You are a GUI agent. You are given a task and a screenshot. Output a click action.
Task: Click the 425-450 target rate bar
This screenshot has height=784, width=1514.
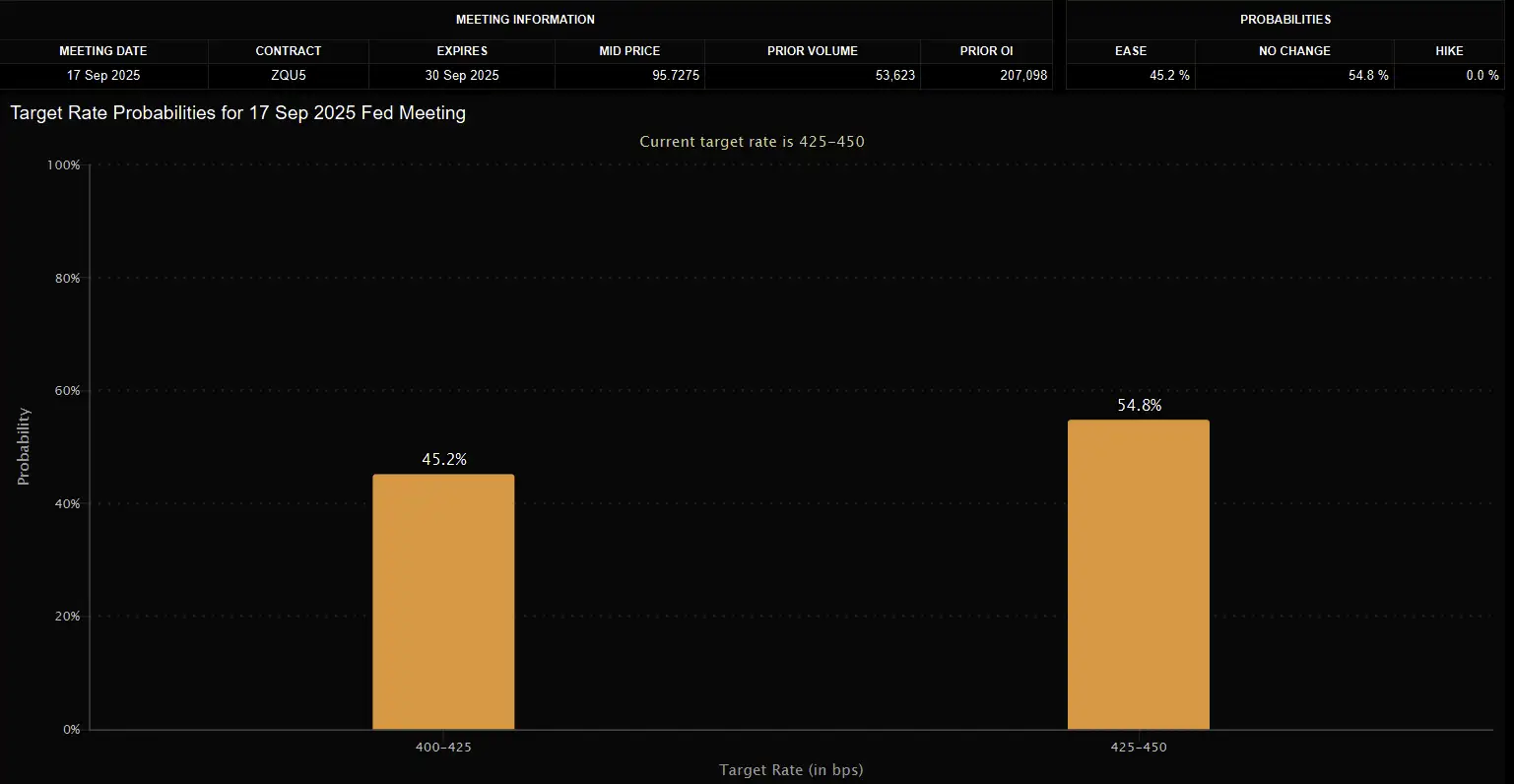pos(1138,575)
